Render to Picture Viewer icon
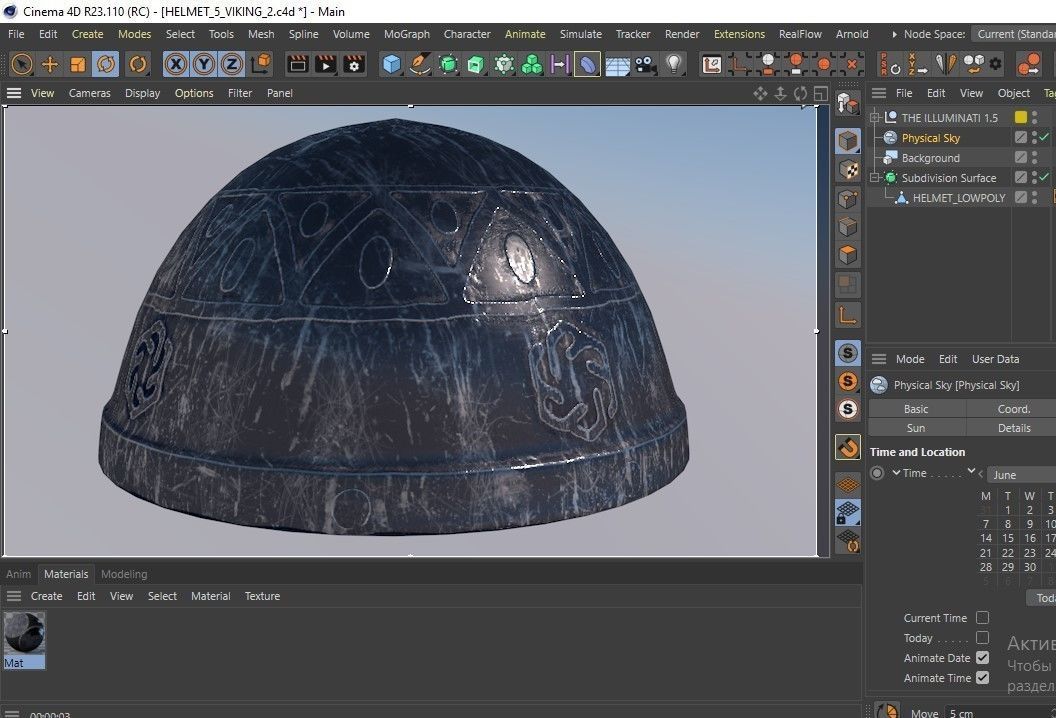Screen dimensions: 1056x718 pyautogui.click(x=325, y=64)
